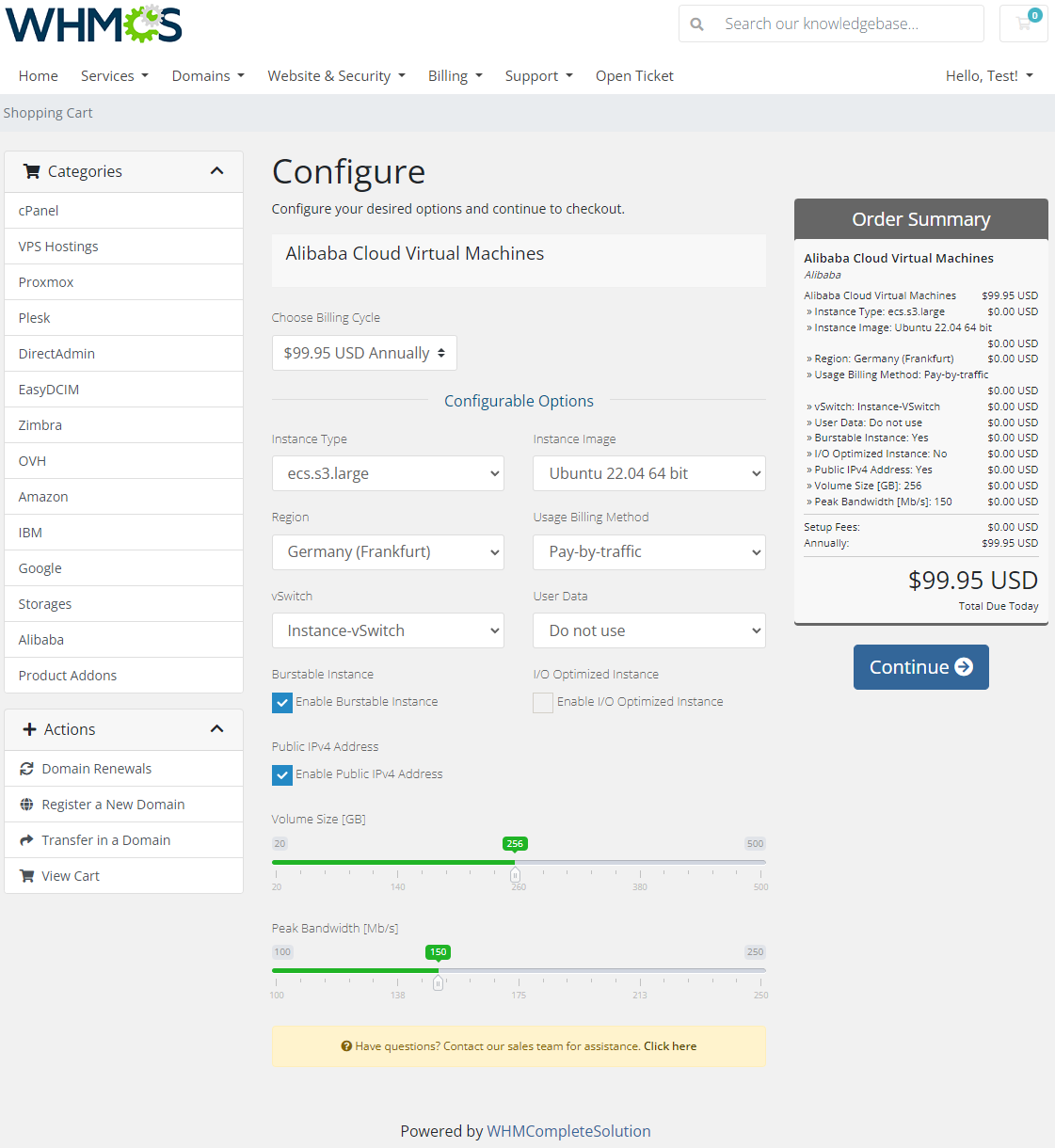Click the Actions plus icon

pos(30,729)
